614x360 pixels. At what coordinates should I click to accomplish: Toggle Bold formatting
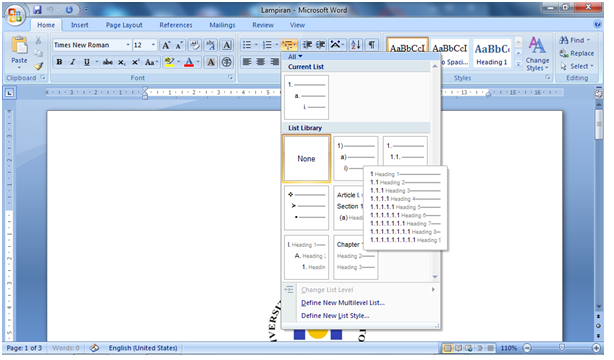(59, 62)
